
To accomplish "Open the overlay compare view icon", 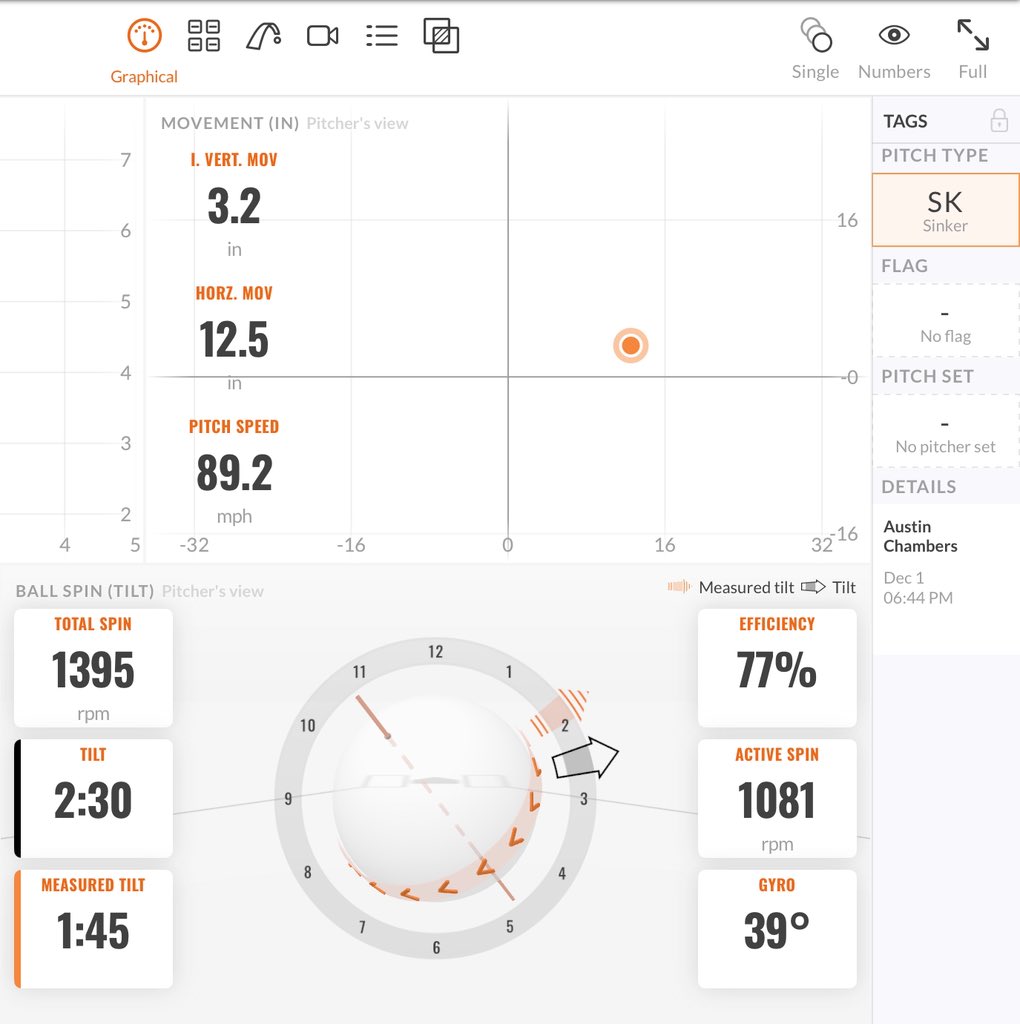I will 441,35.
